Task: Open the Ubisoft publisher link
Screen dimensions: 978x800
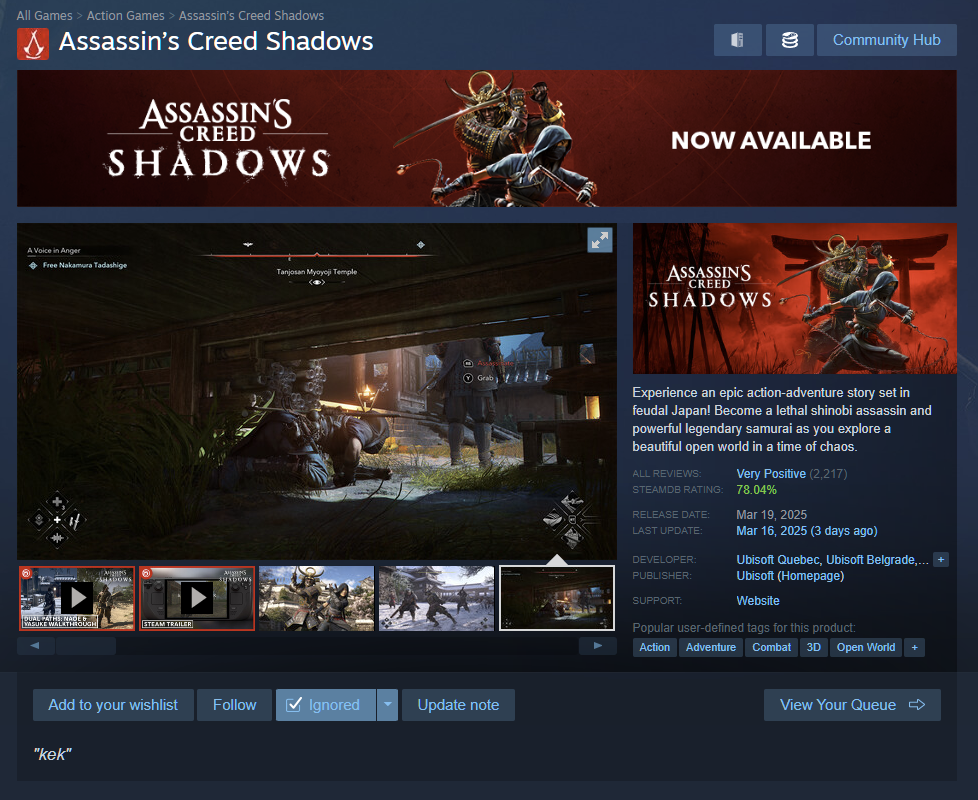Action: [x=755, y=576]
